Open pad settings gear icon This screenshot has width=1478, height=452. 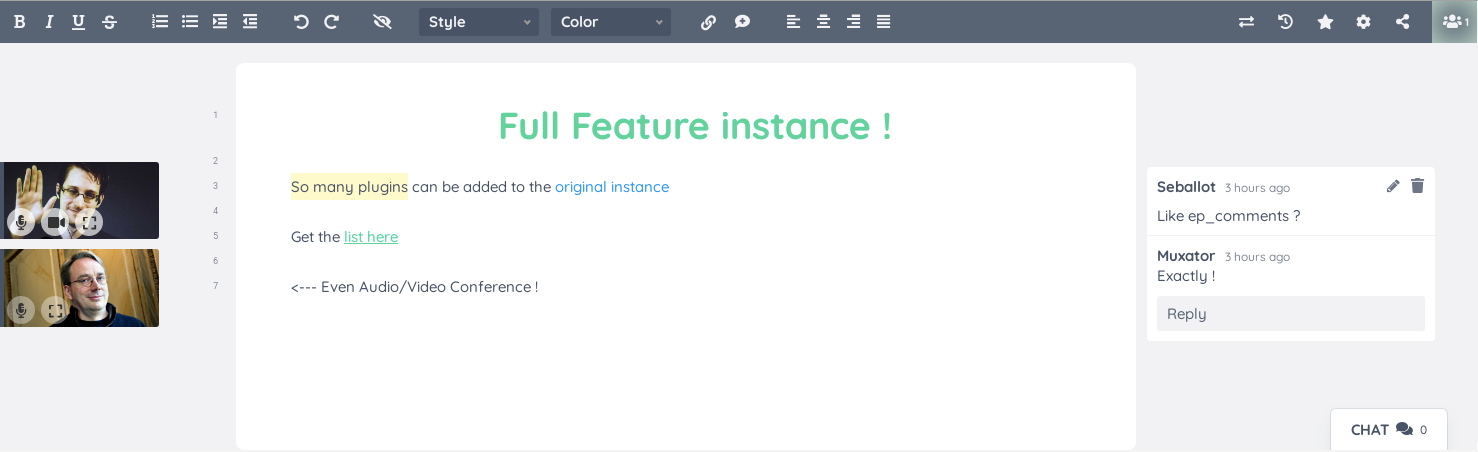point(1363,22)
